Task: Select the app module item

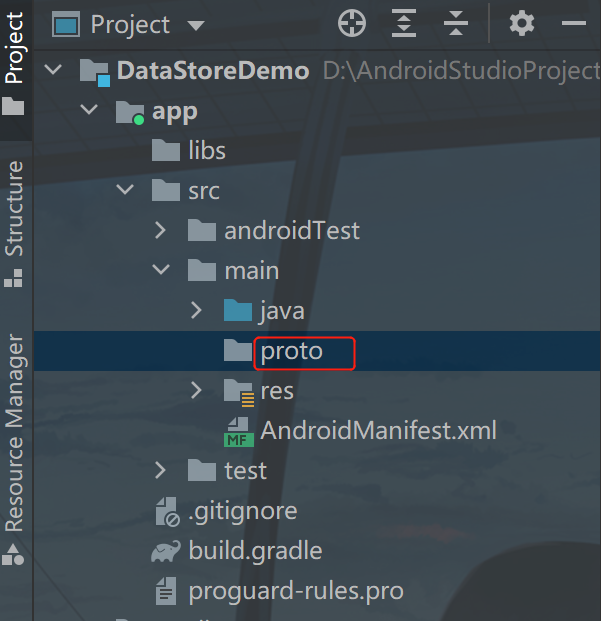Action: (x=175, y=112)
